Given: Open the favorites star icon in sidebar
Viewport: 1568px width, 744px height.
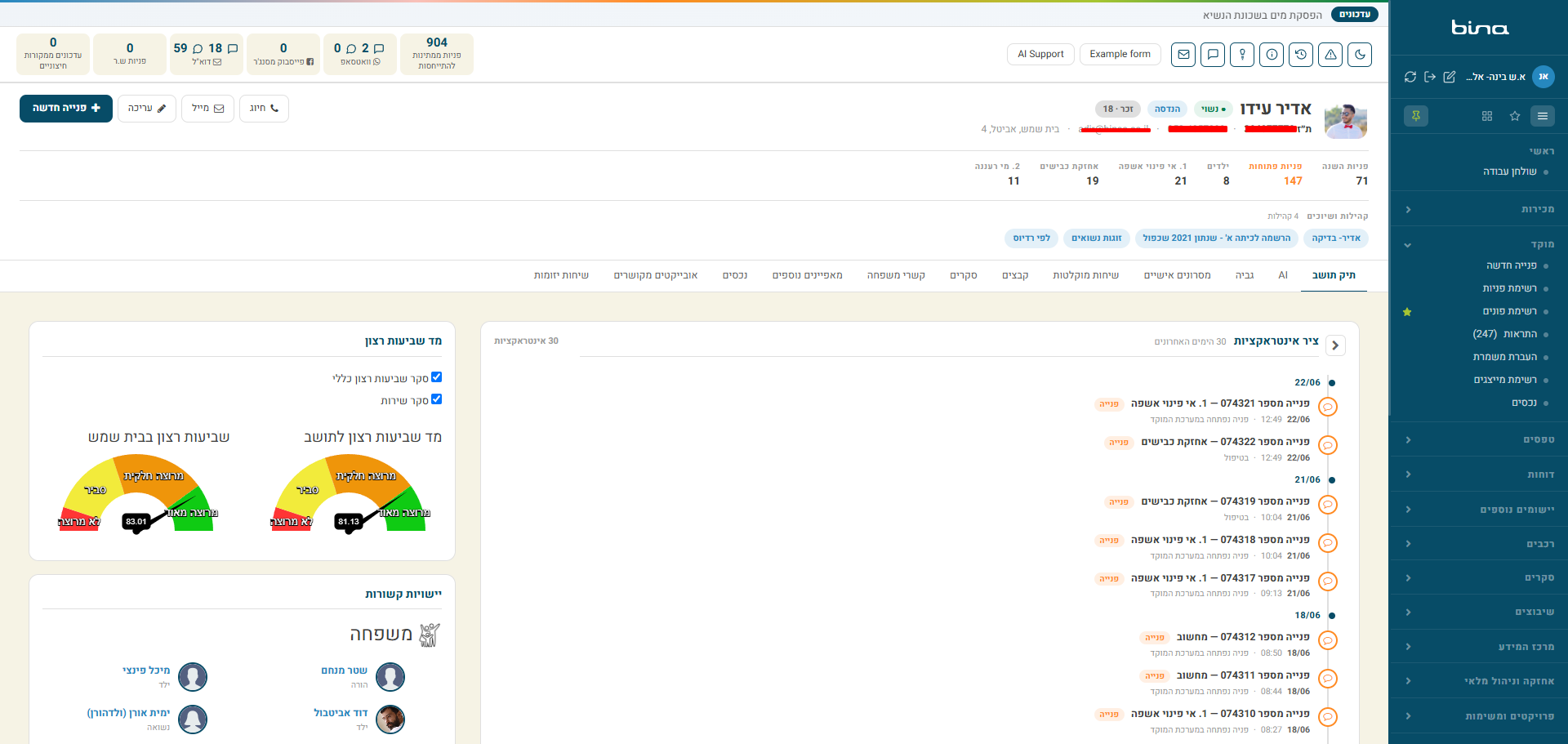Looking at the screenshot, I should tap(1515, 116).
